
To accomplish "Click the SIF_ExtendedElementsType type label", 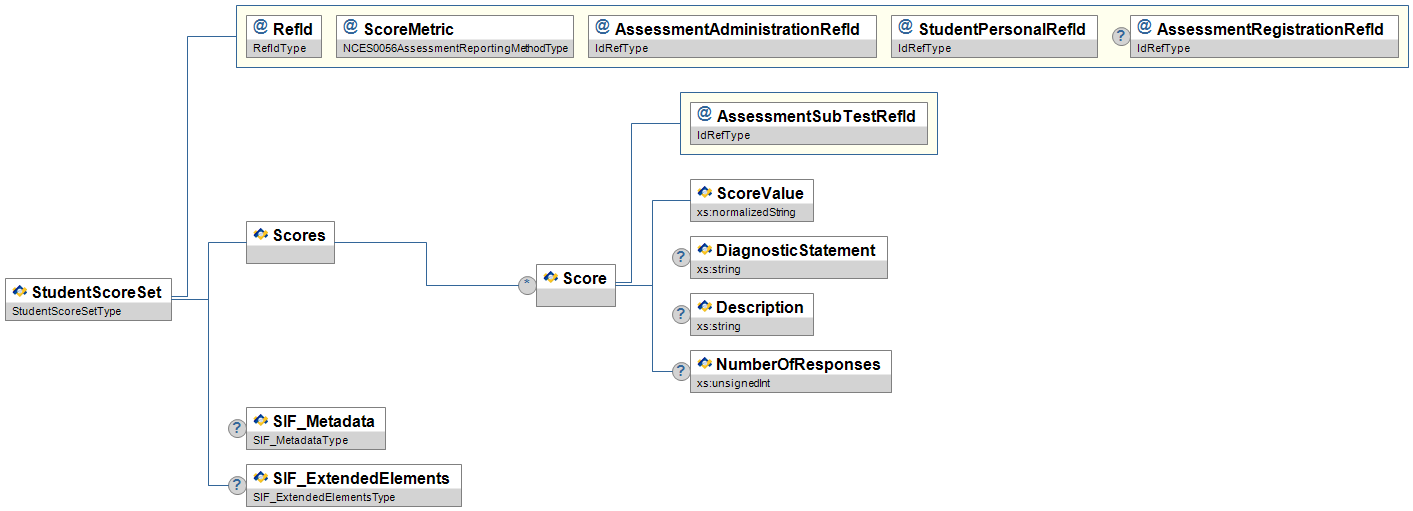I will tap(324, 497).
